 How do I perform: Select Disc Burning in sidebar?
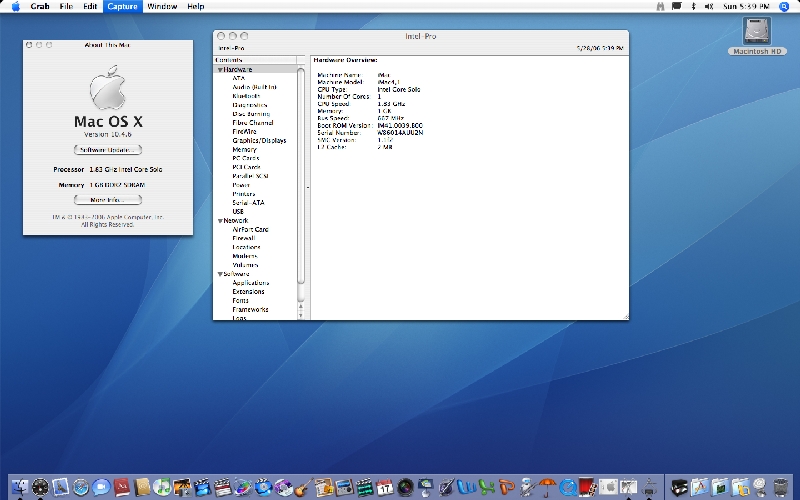251,114
